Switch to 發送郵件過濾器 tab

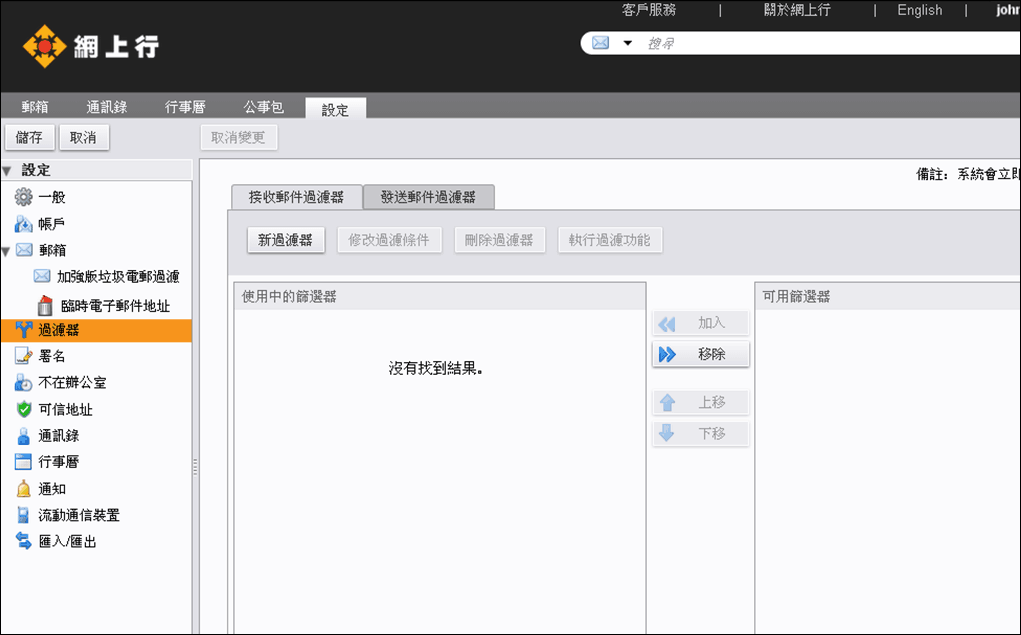pyautogui.click(x=428, y=197)
